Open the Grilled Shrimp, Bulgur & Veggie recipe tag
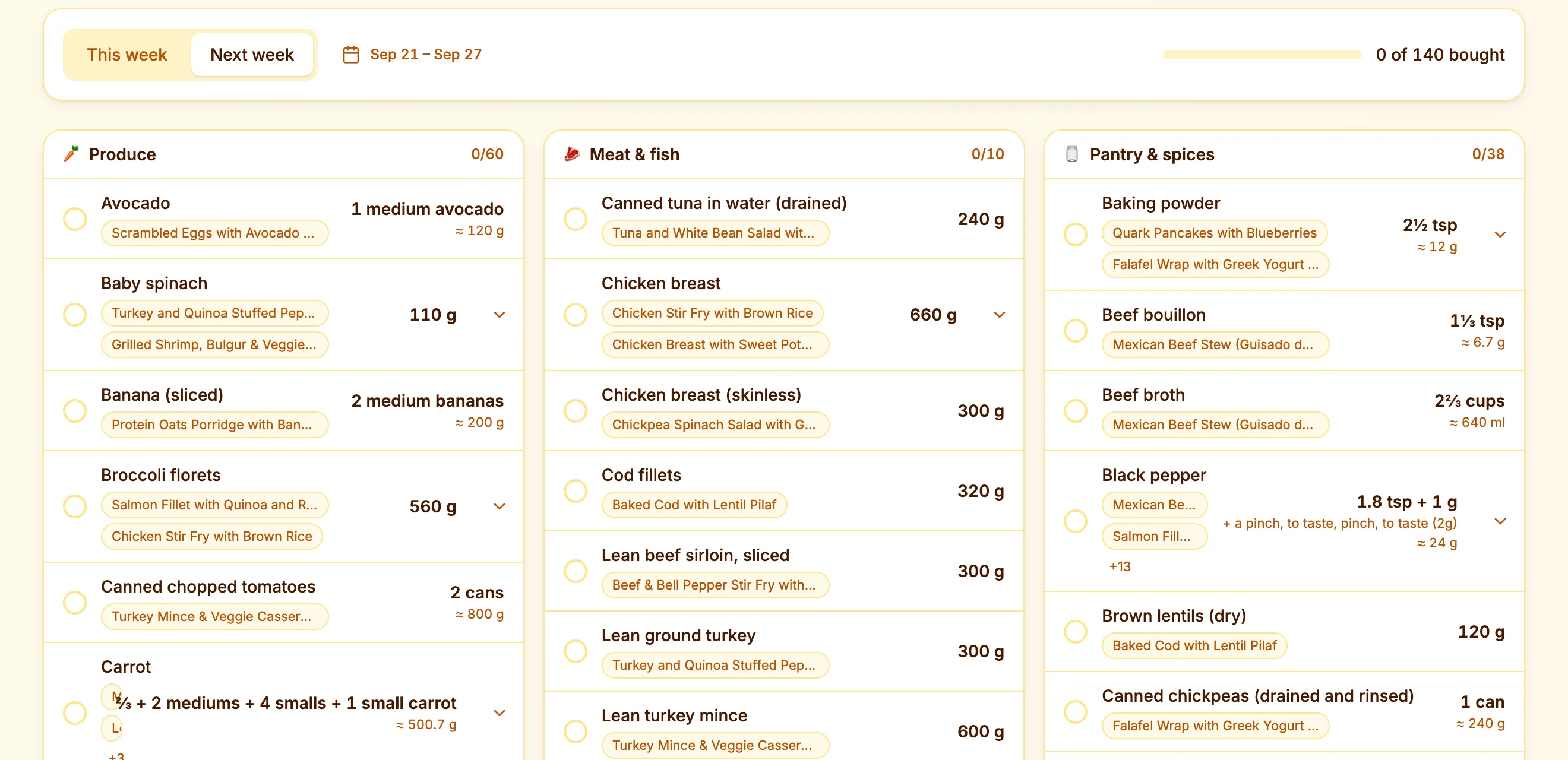1568x760 pixels. click(214, 344)
